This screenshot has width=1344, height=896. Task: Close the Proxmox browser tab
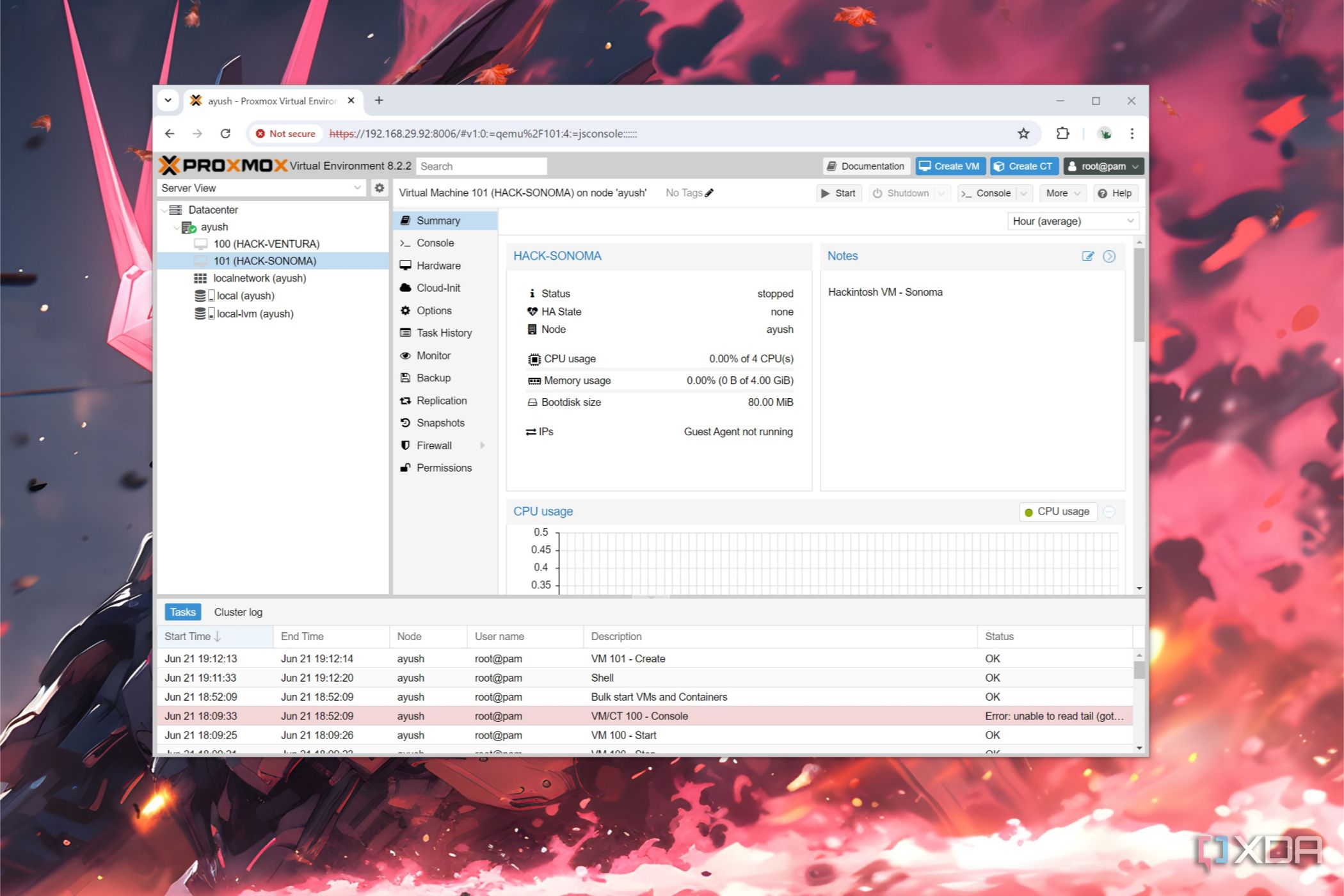tap(351, 100)
